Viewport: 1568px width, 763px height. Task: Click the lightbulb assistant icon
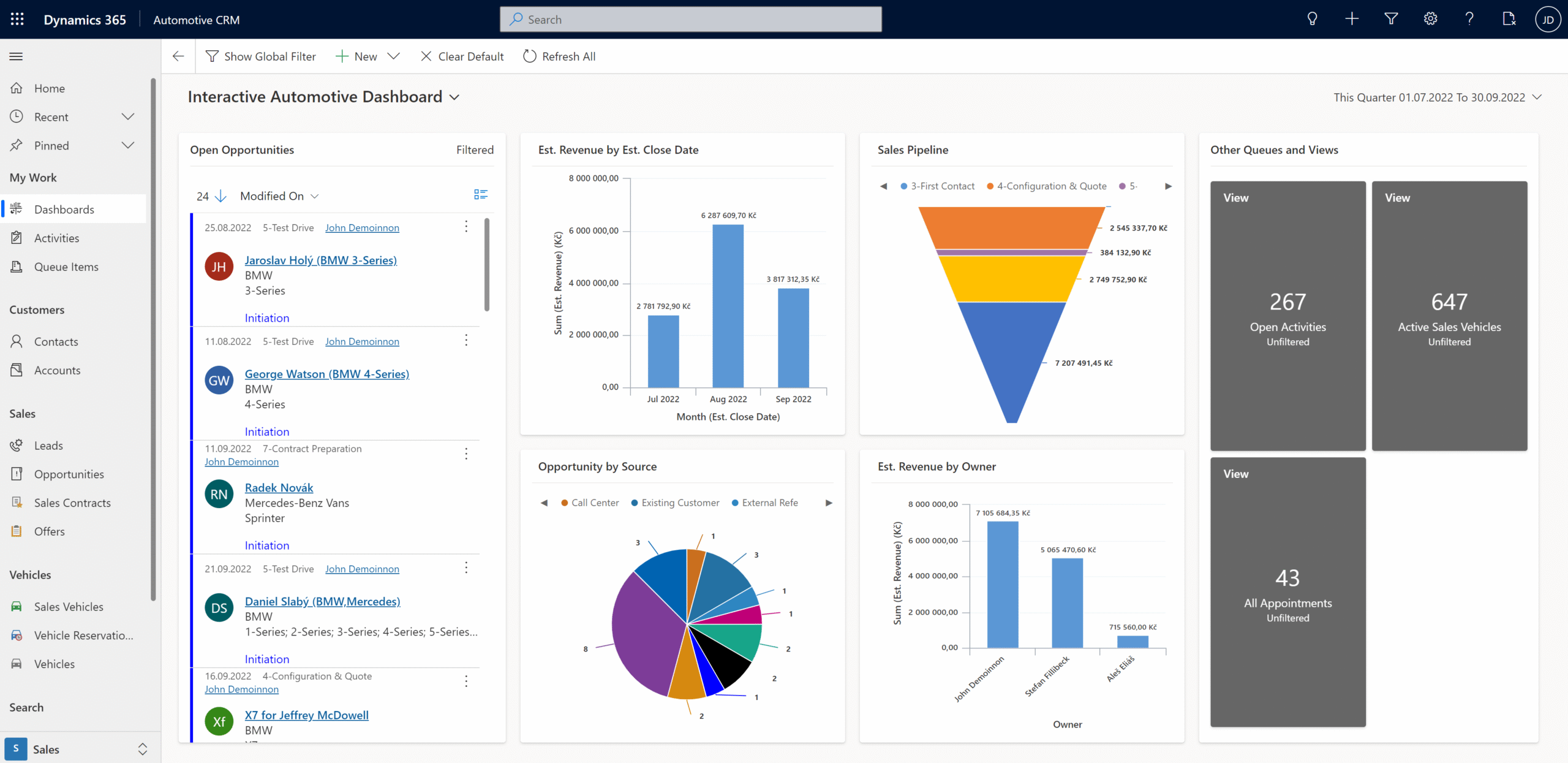(x=1312, y=19)
